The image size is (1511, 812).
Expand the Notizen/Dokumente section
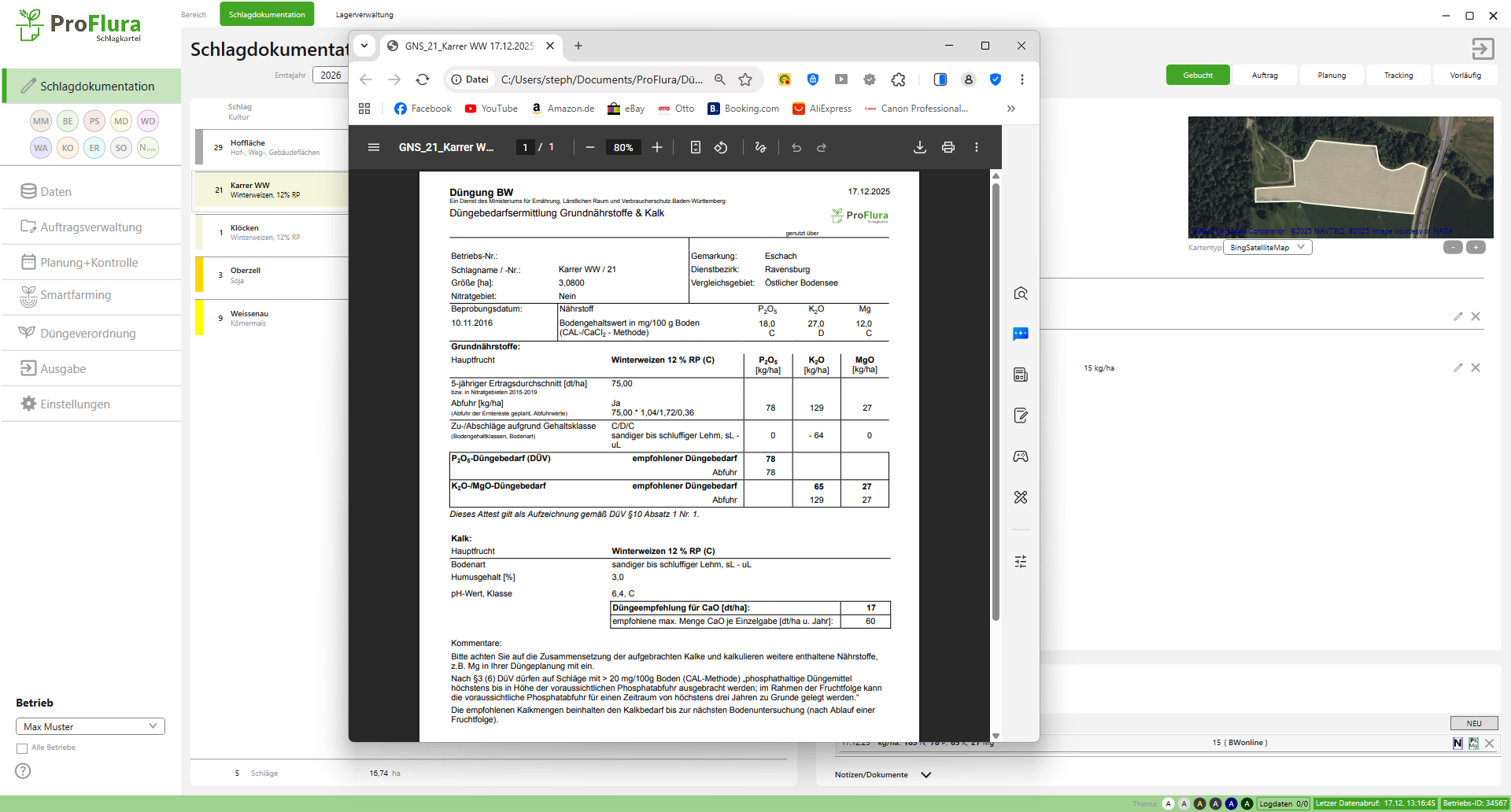926,775
